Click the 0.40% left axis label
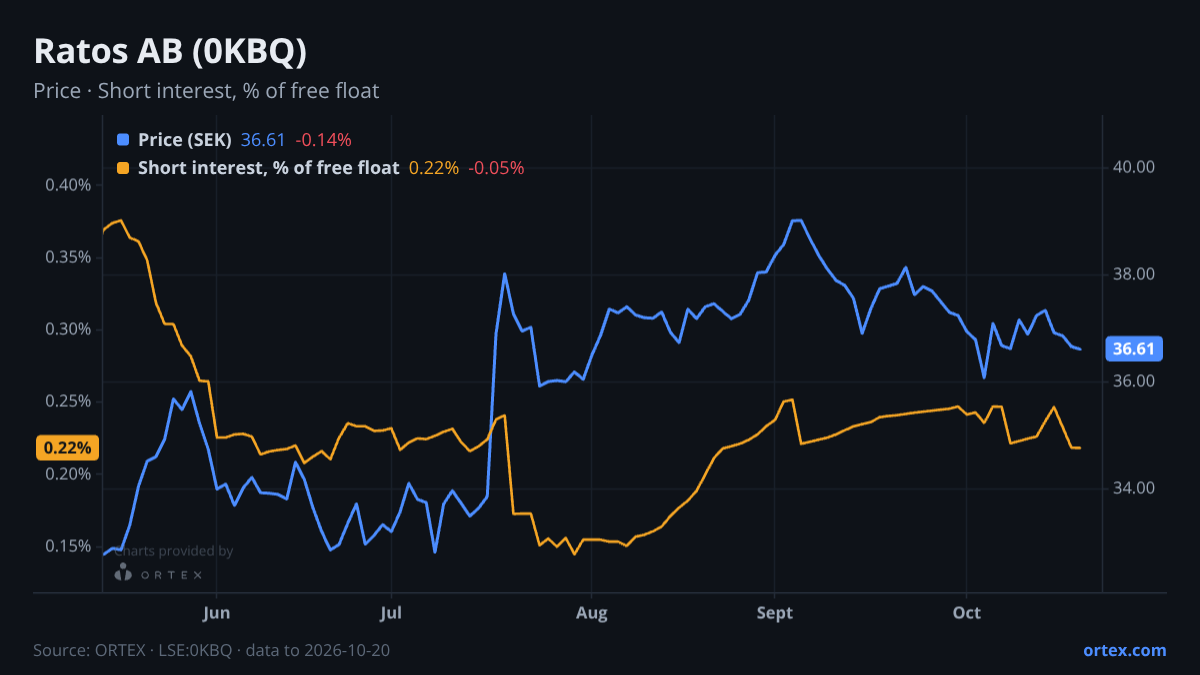 [69, 185]
